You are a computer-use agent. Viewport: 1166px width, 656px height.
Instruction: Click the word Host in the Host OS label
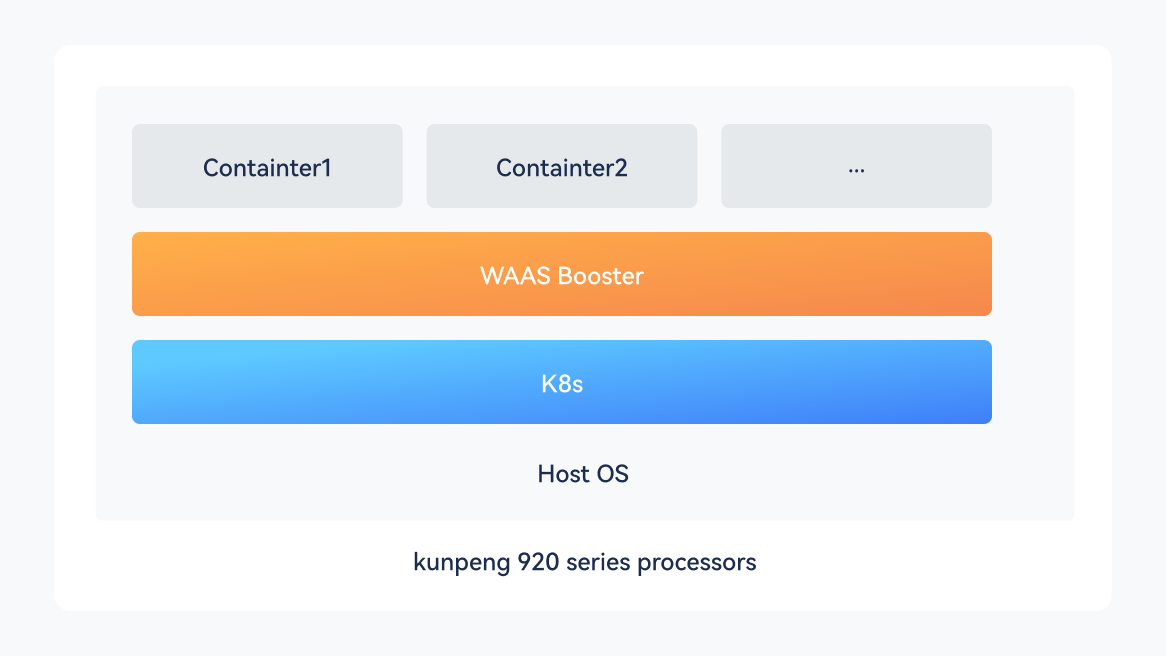pos(563,474)
